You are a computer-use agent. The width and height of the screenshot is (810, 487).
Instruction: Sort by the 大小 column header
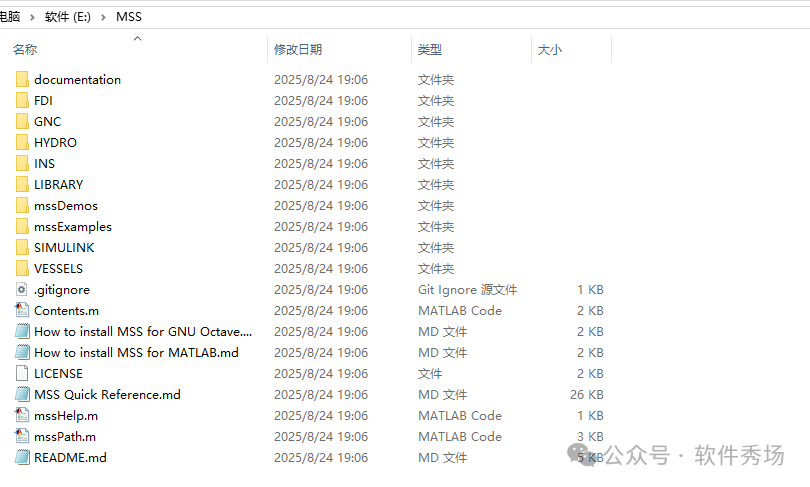pos(550,50)
